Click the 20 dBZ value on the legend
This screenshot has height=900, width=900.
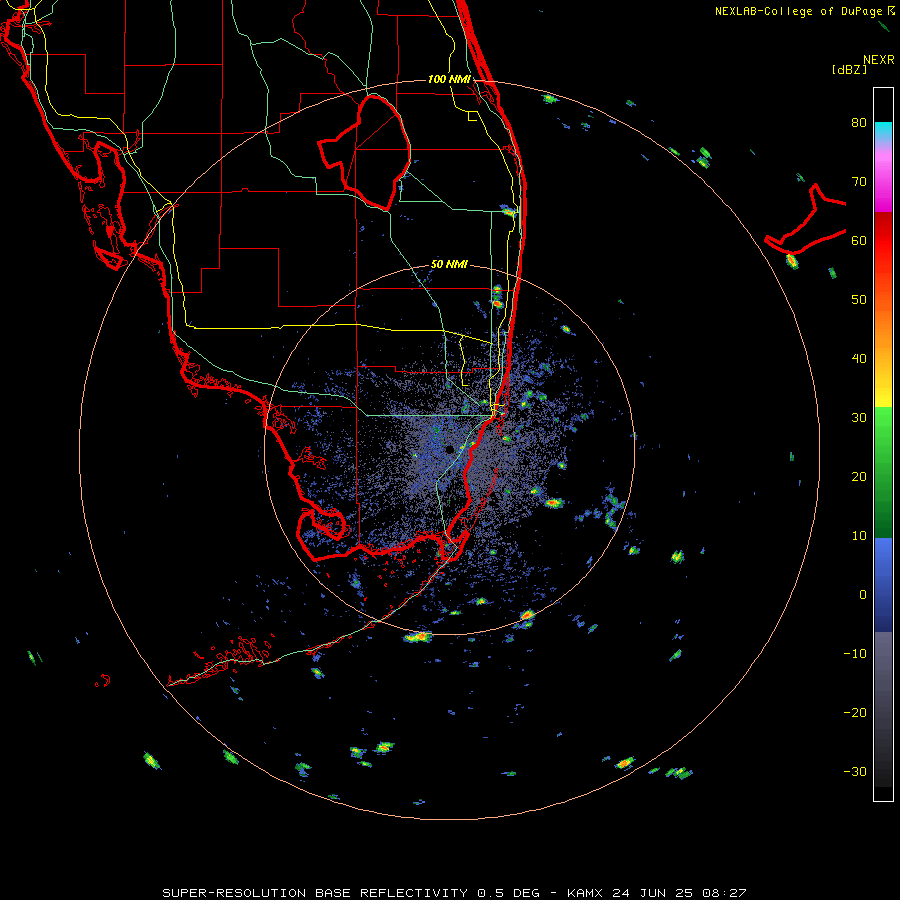tap(859, 476)
